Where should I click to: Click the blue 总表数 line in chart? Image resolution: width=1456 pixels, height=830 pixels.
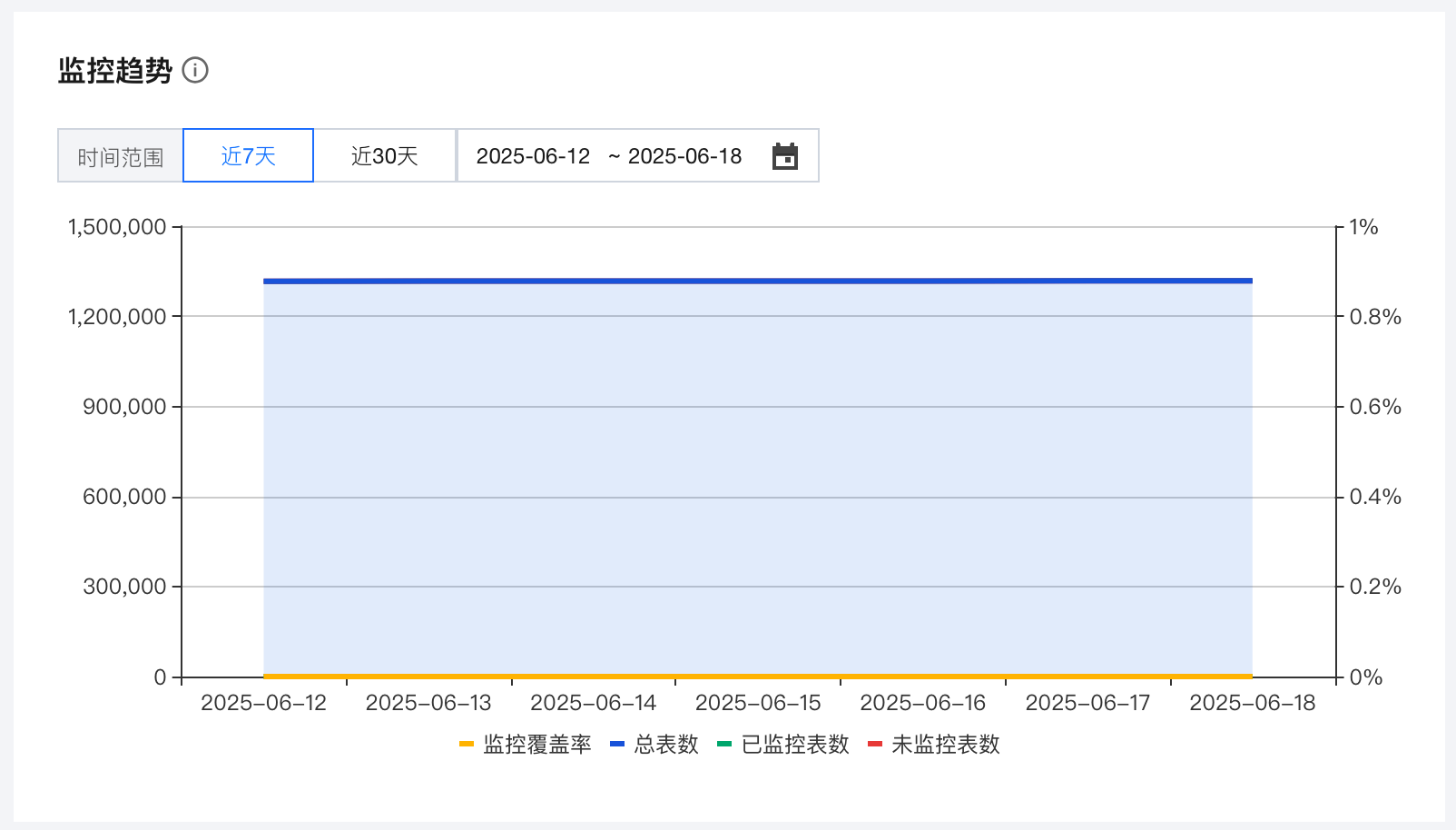click(x=758, y=282)
